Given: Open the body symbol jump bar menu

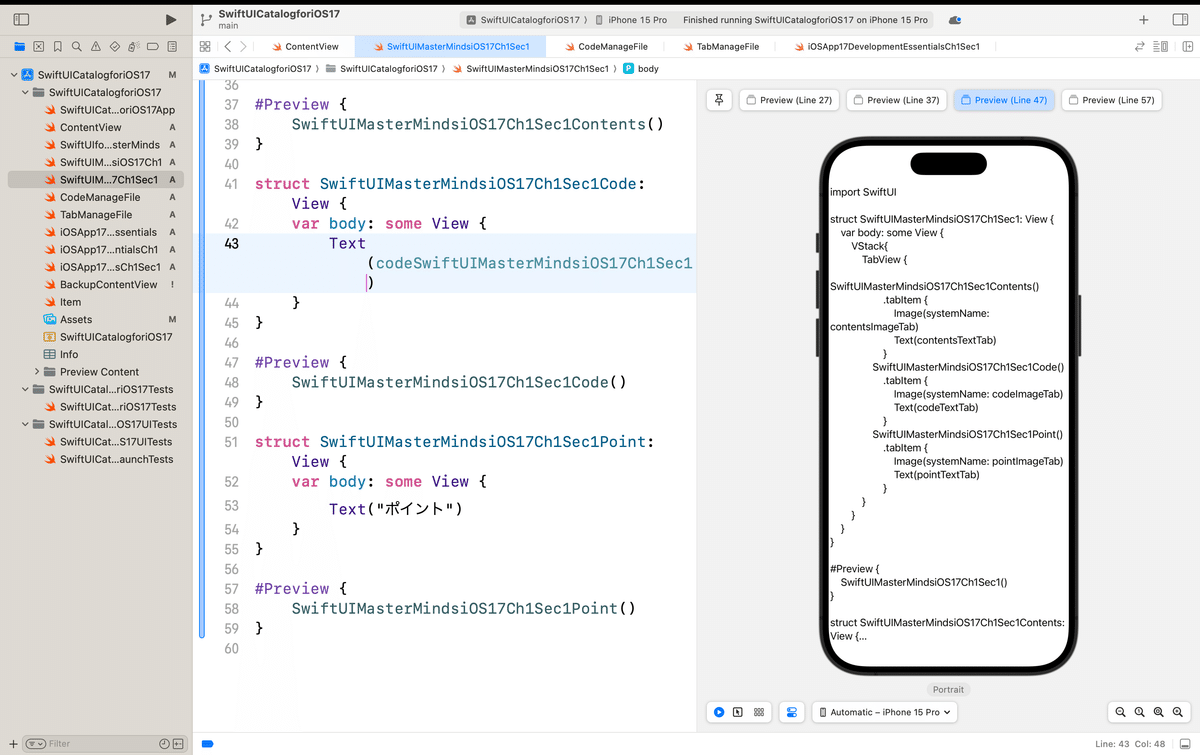Looking at the screenshot, I should [640, 68].
